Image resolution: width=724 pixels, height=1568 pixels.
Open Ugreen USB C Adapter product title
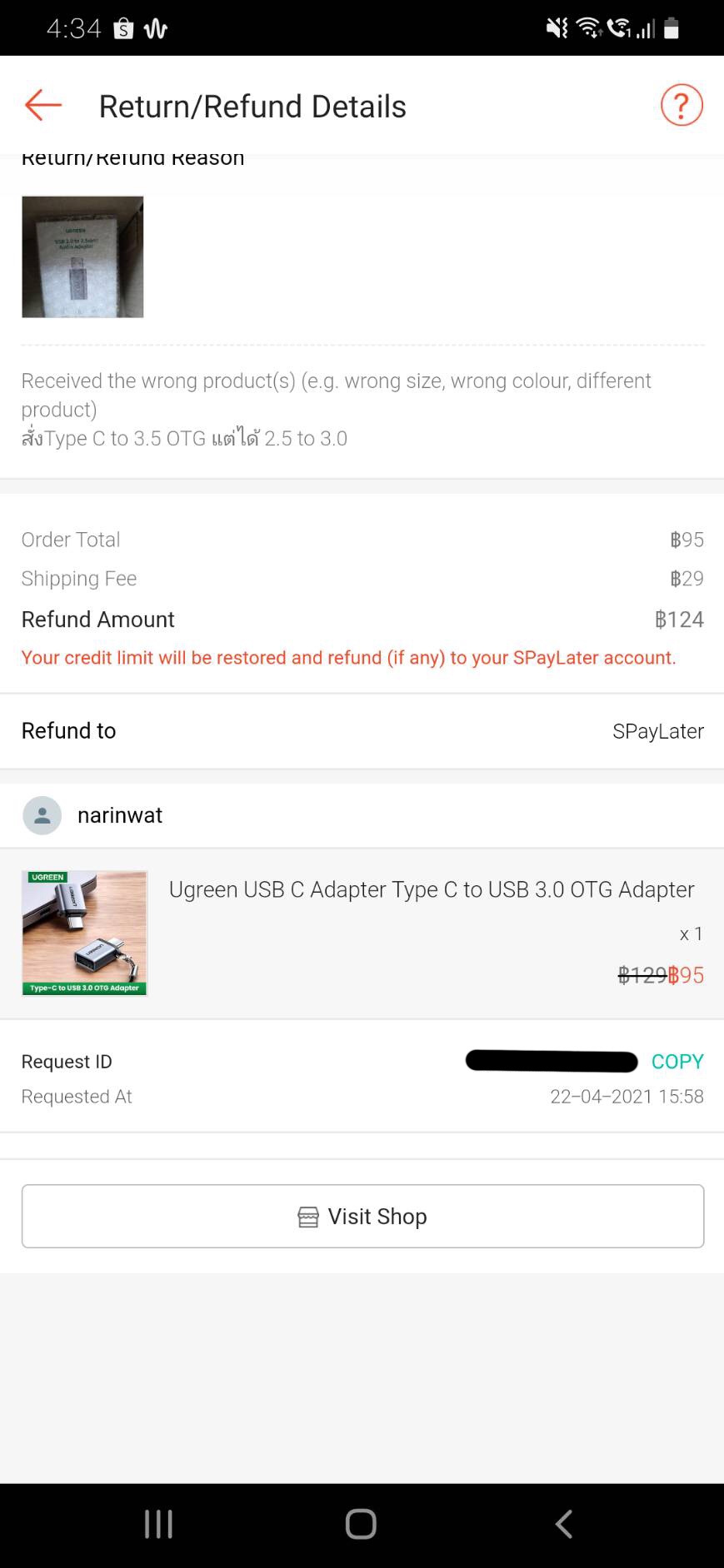(x=432, y=889)
